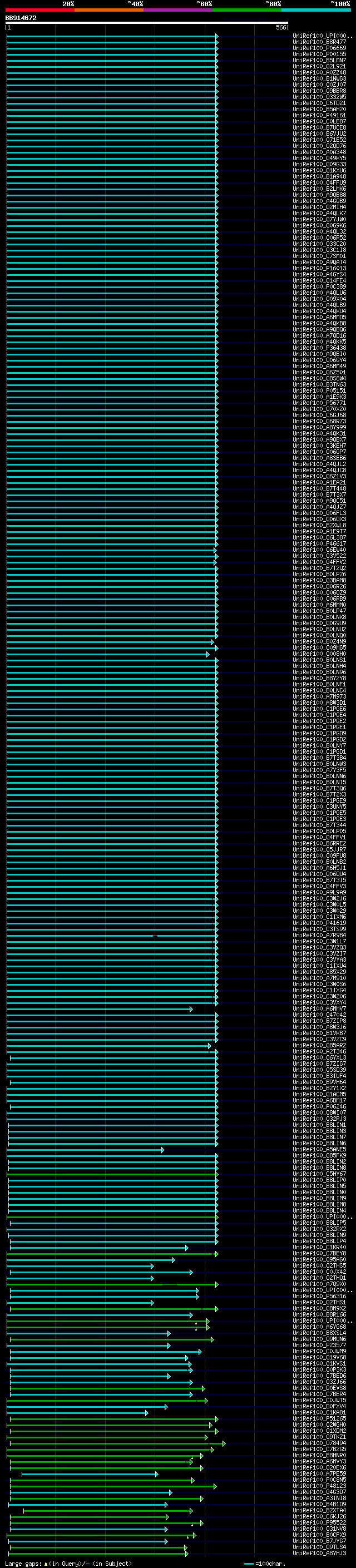Image resolution: width=356 pixels, height=1568 pixels.
Task: Select the query name BB914672
Action: tap(21, 18)
